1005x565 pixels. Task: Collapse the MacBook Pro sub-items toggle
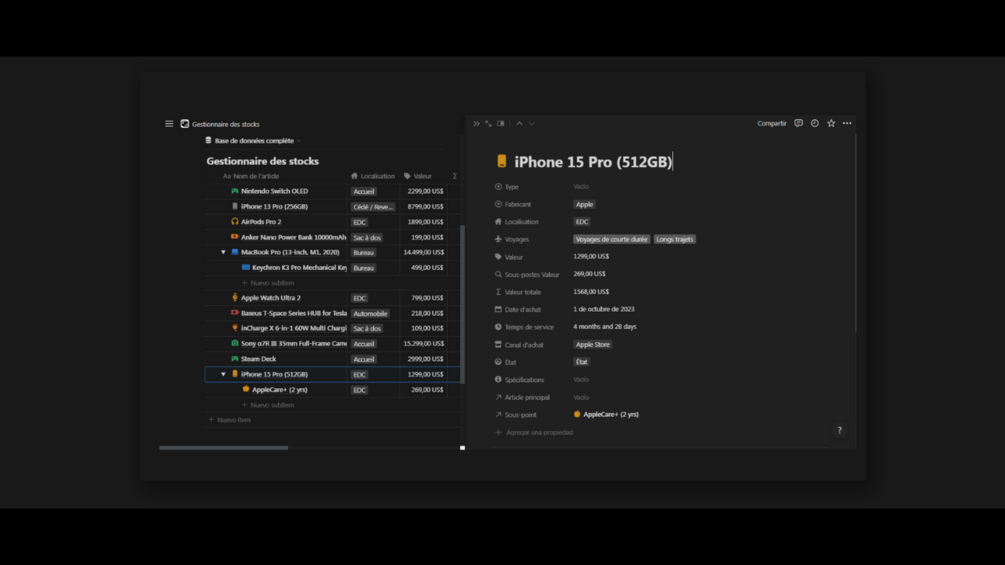click(223, 252)
